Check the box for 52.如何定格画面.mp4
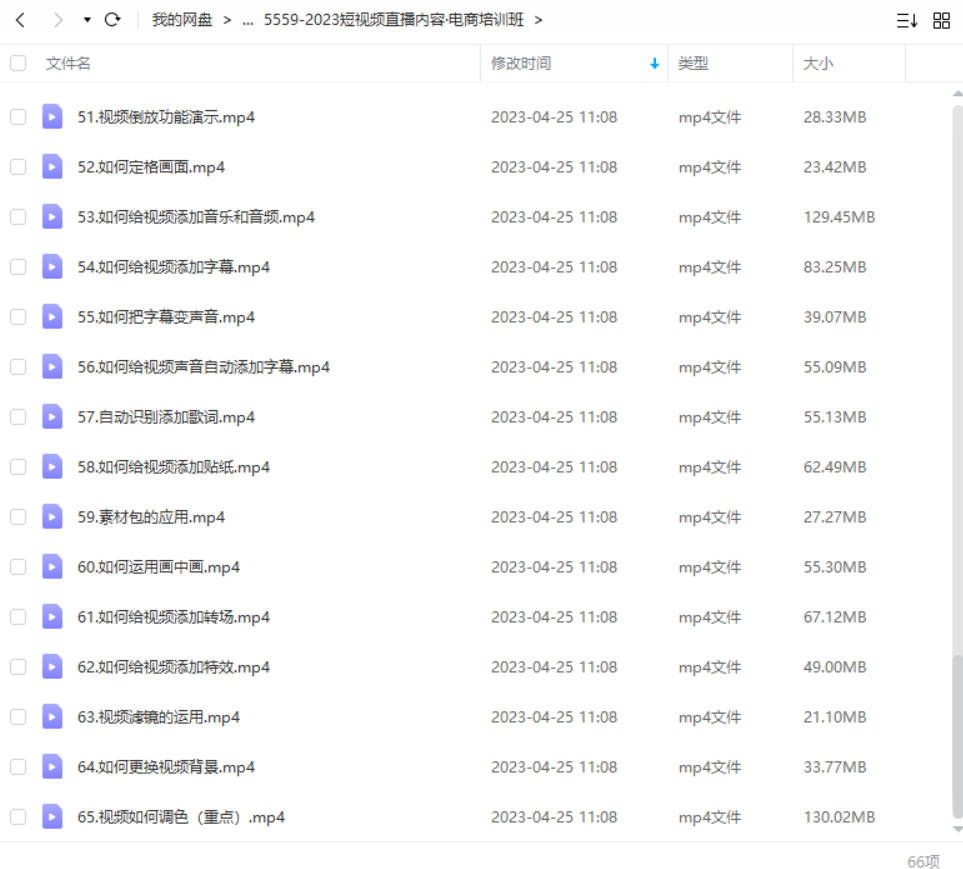Screen dimensions: 963x869 click(x=18, y=167)
